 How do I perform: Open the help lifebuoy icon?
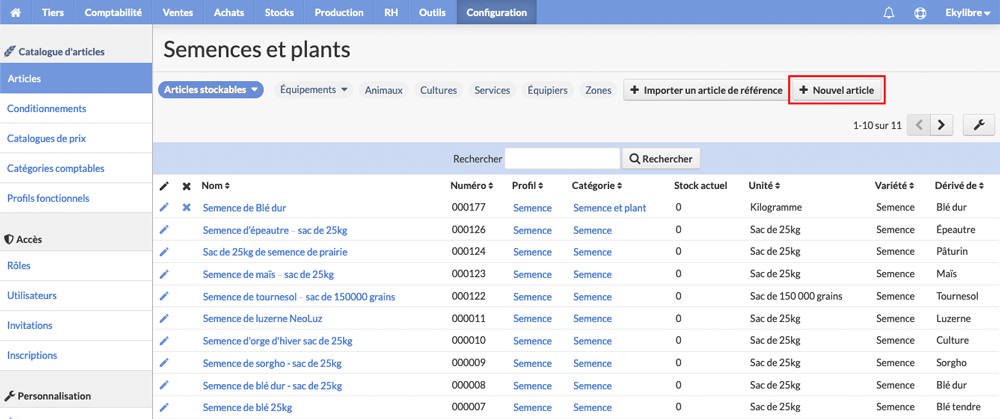pos(920,13)
